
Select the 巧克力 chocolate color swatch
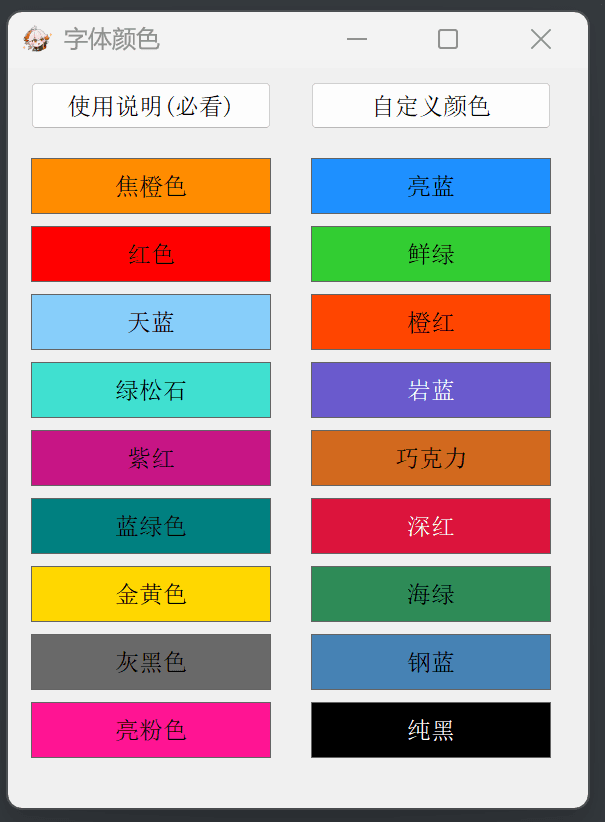click(431, 458)
